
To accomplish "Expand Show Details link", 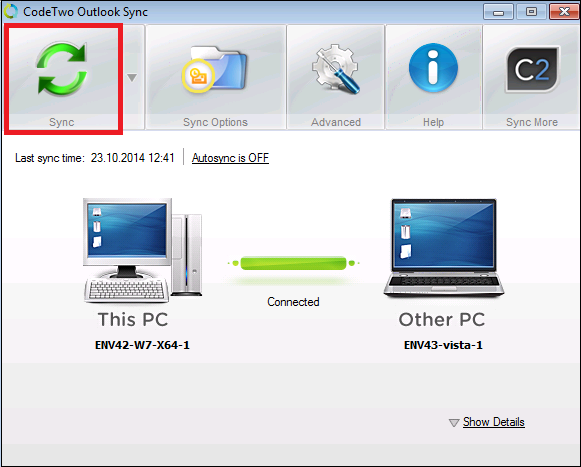I will coord(494,422).
